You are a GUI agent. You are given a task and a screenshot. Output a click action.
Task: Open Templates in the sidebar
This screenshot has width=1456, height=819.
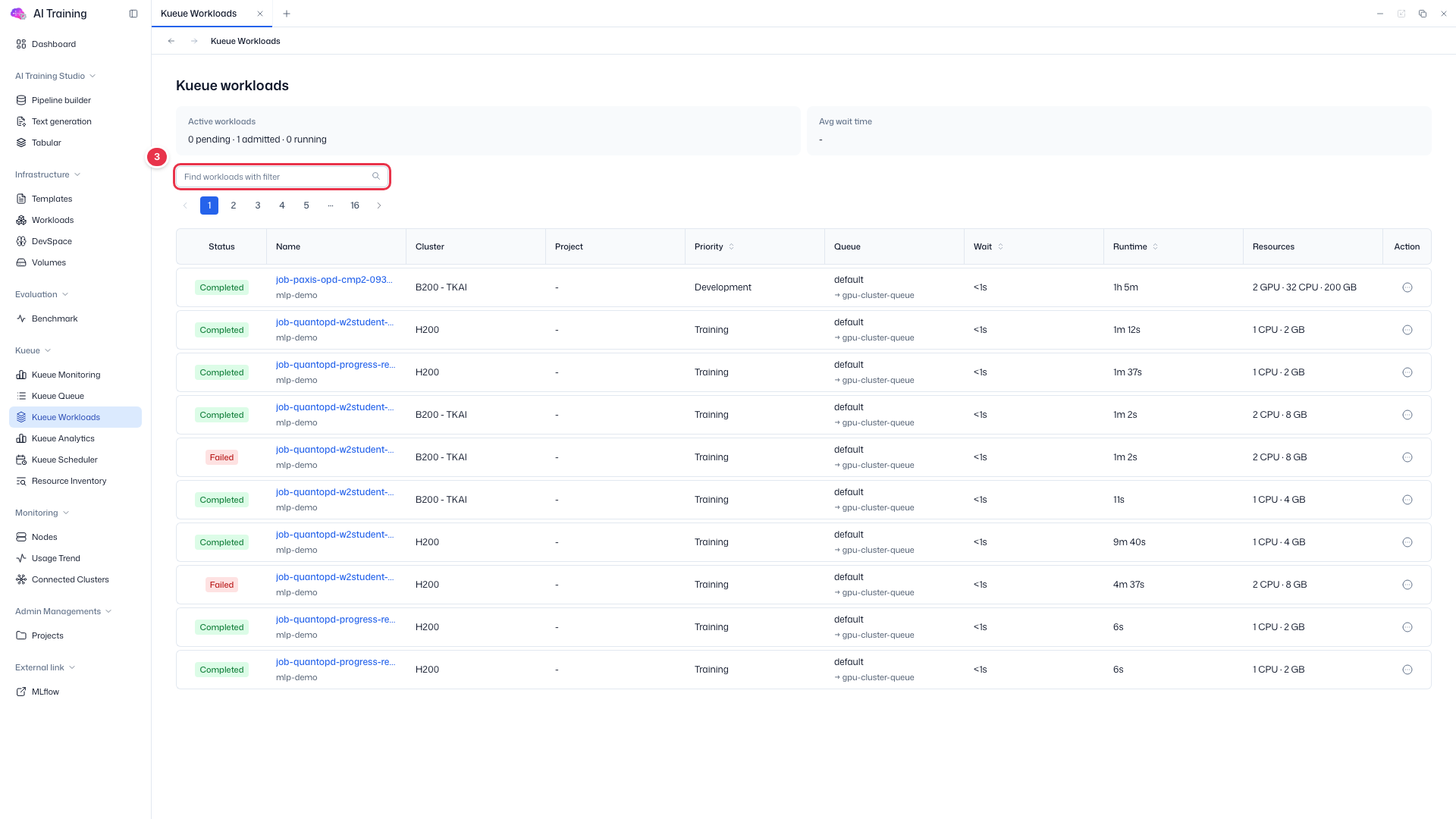tap(75, 199)
